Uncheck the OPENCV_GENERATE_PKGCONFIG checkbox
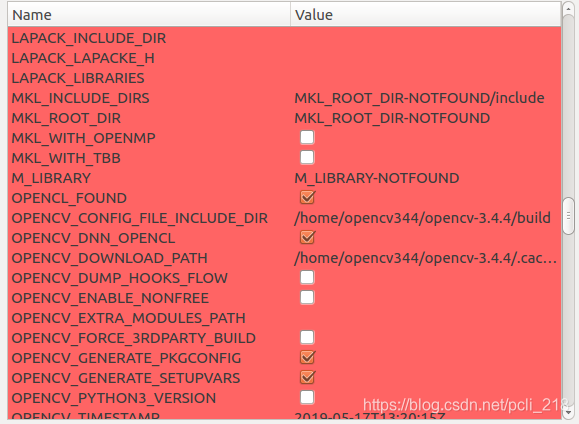Screen dimensions: 579x424 pyautogui.click(x=307, y=358)
